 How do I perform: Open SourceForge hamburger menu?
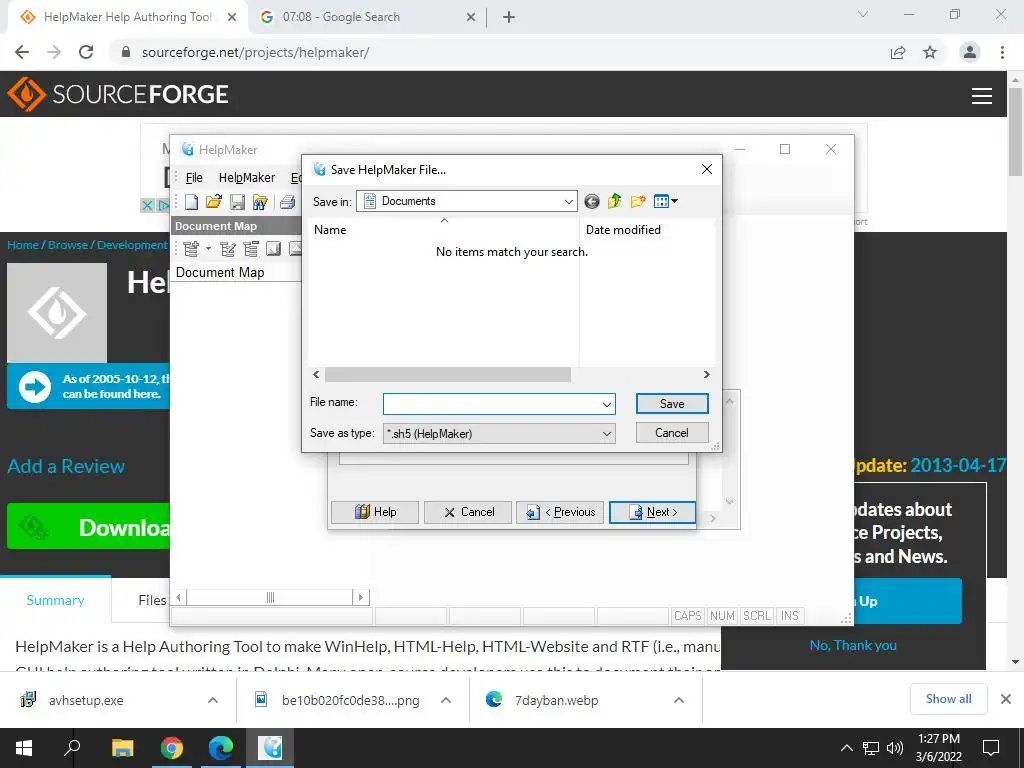(x=982, y=95)
